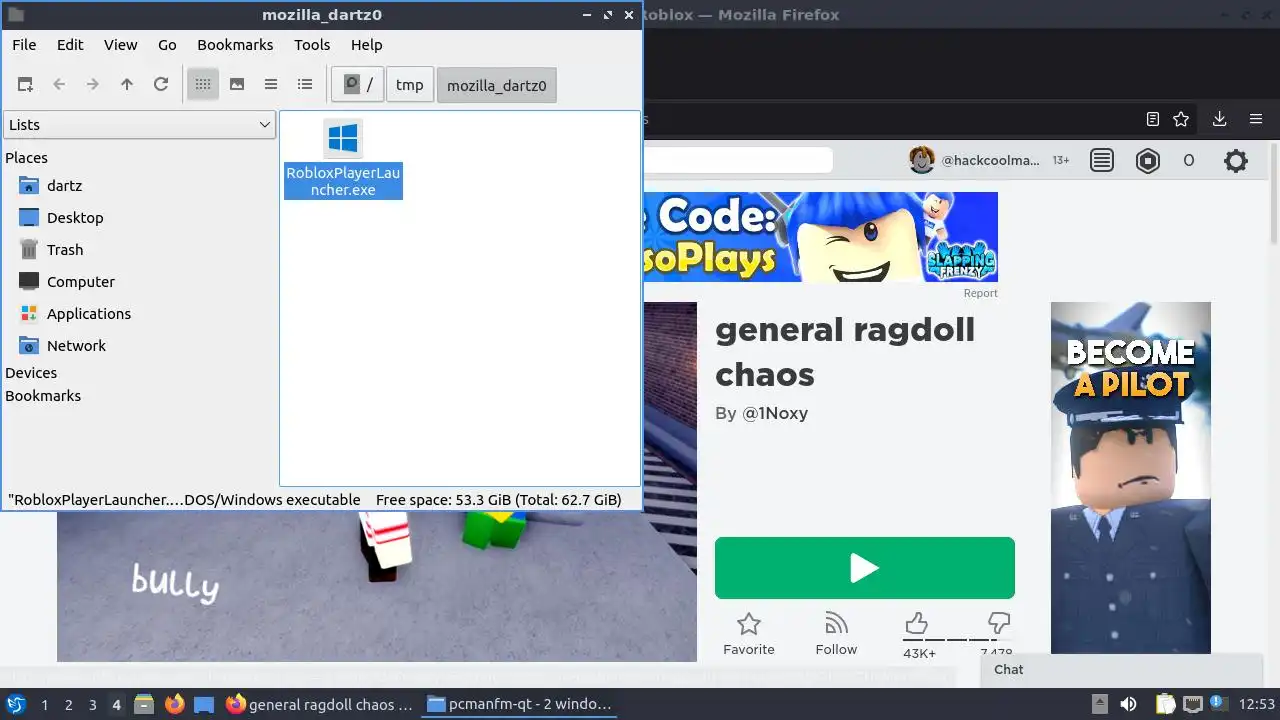Click the Roblox search field
1280x720 pixels.
[x=738, y=160]
